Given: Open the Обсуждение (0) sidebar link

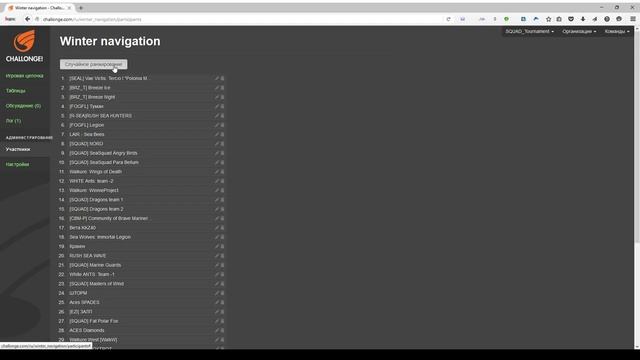Looking at the screenshot, I should point(23,106).
